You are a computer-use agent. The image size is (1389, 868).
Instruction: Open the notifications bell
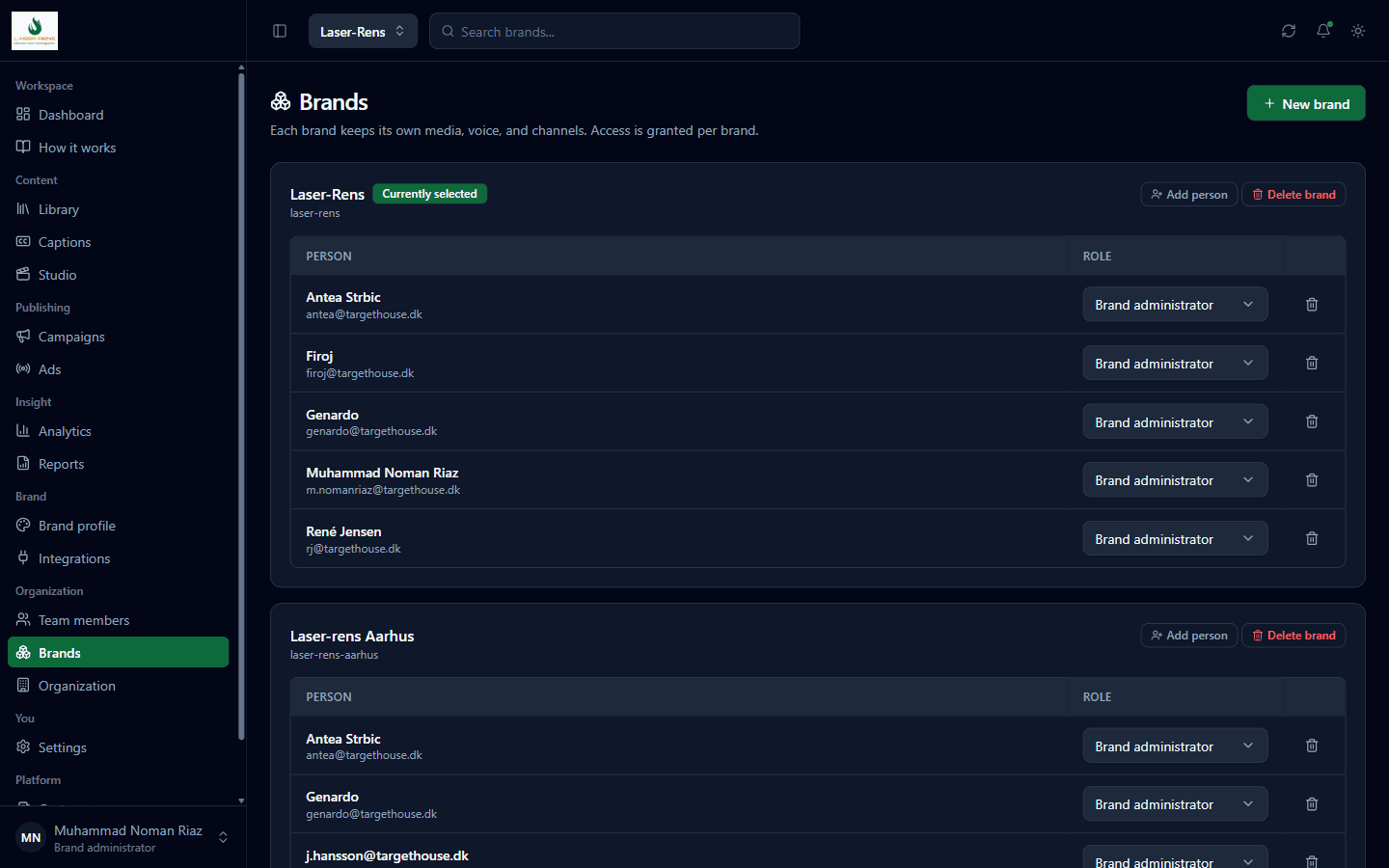pyautogui.click(x=1323, y=31)
